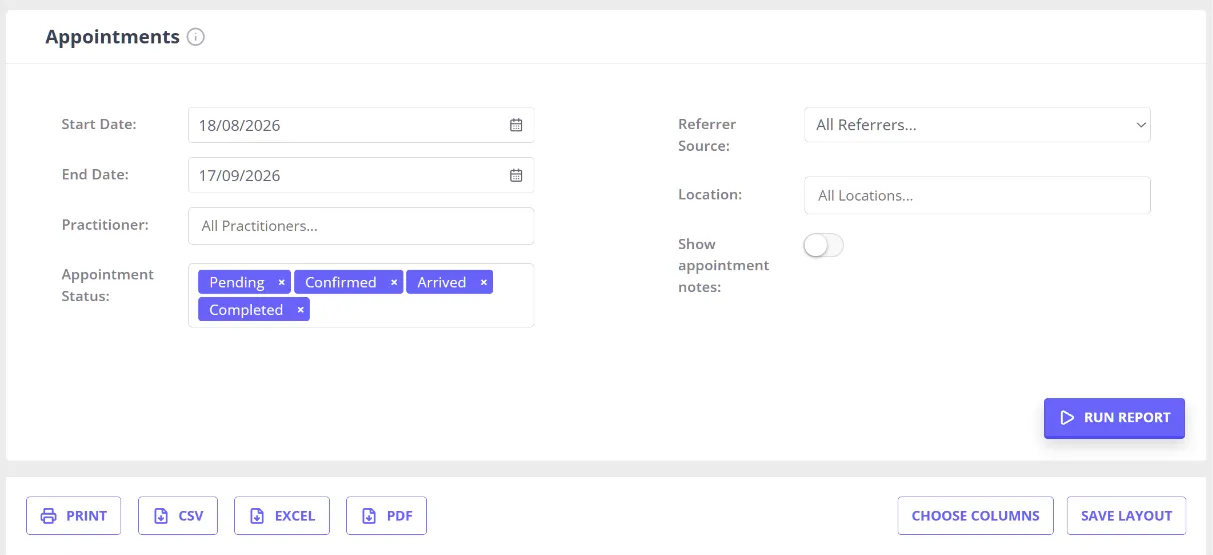1213x555 pixels.
Task: Click the Confirmed status tag label
Action: point(341,283)
